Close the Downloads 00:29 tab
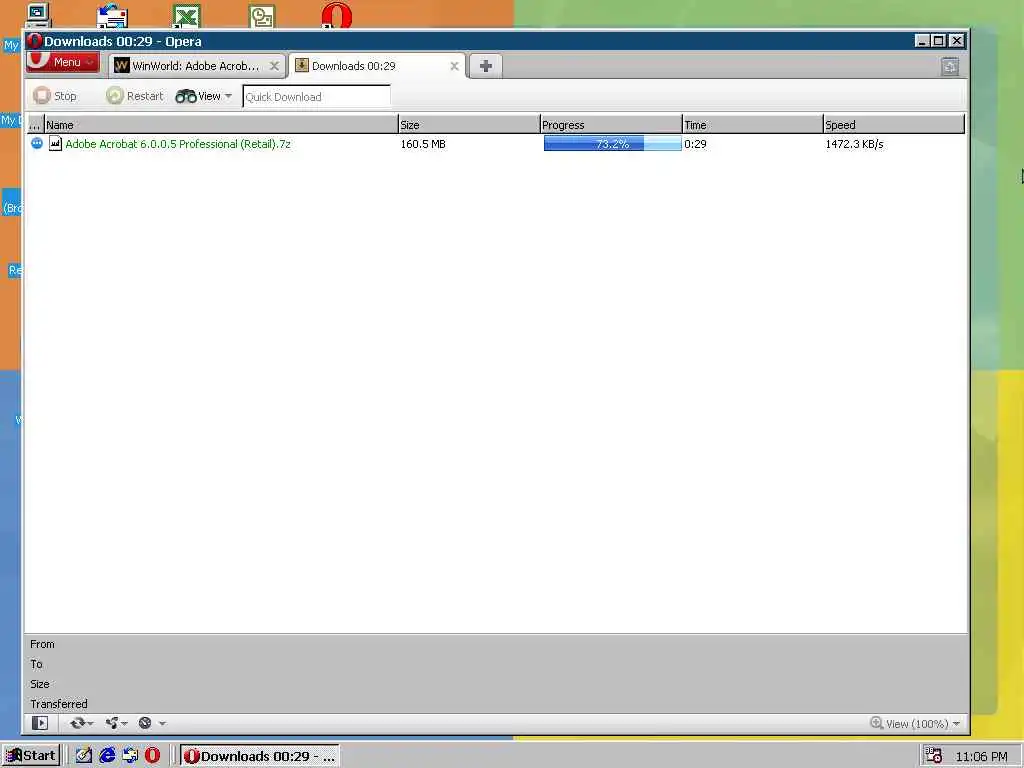This screenshot has width=1024, height=768. [455, 66]
